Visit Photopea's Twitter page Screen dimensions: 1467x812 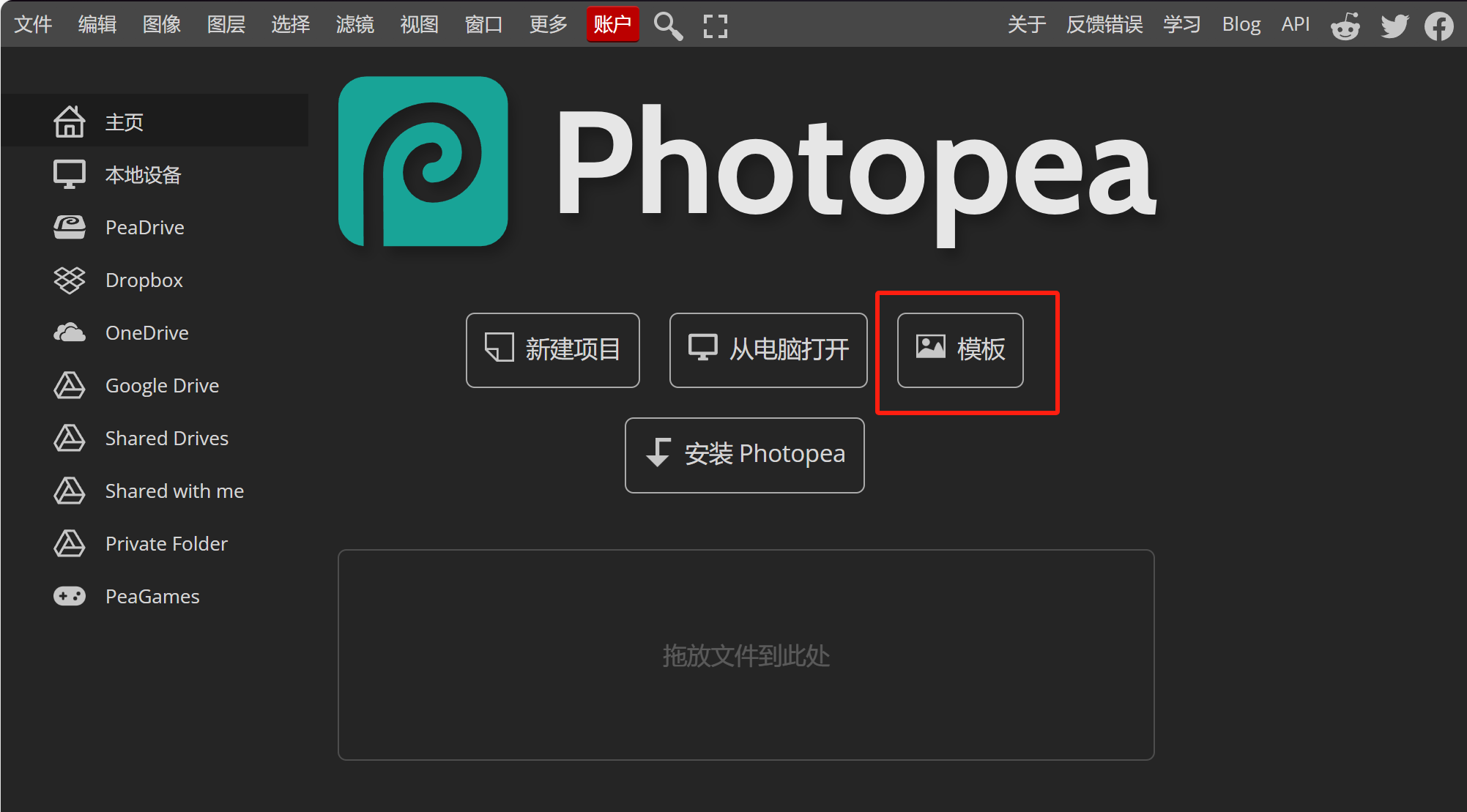click(x=1394, y=24)
